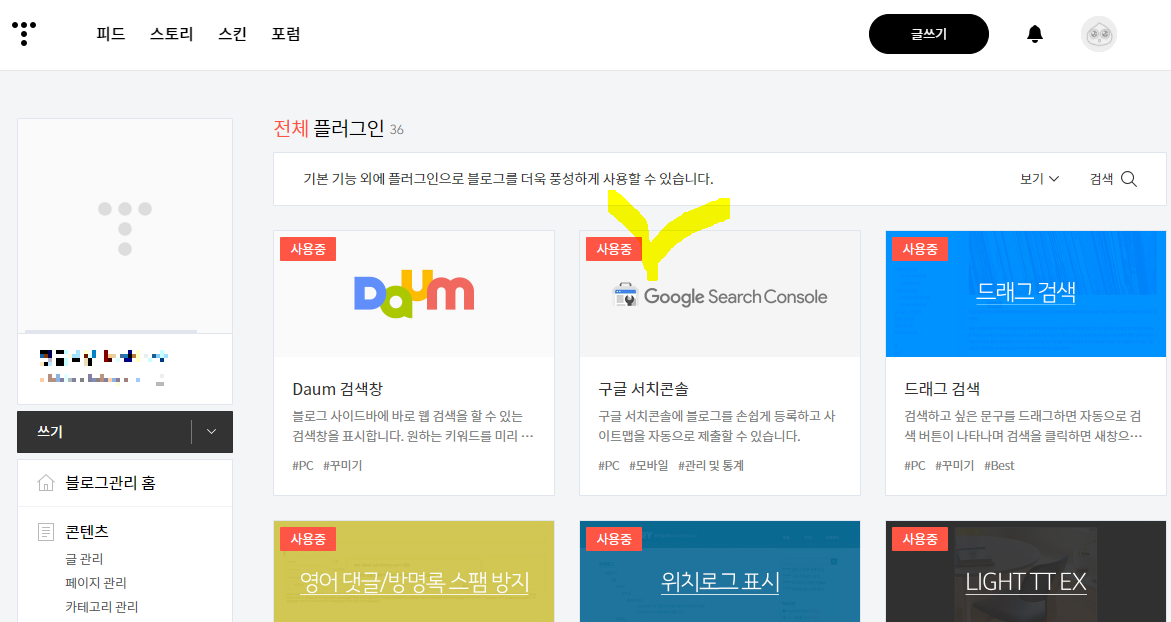Screen dimensions: 1171x622
Task: Click the 콘텐츠 document icon
Action: coord(46,532)
